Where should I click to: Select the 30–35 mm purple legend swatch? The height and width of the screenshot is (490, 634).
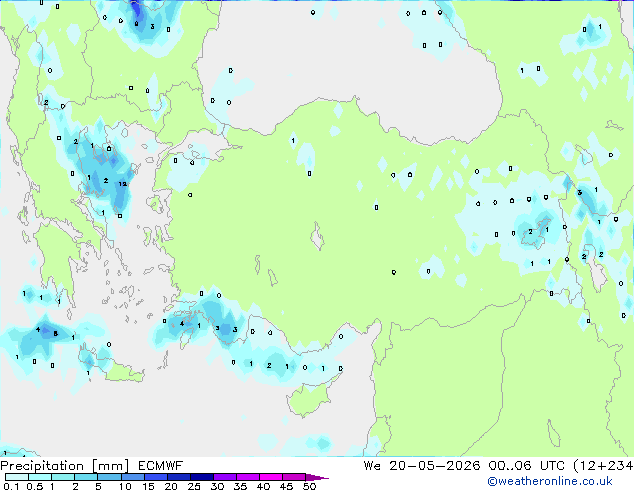225,477
